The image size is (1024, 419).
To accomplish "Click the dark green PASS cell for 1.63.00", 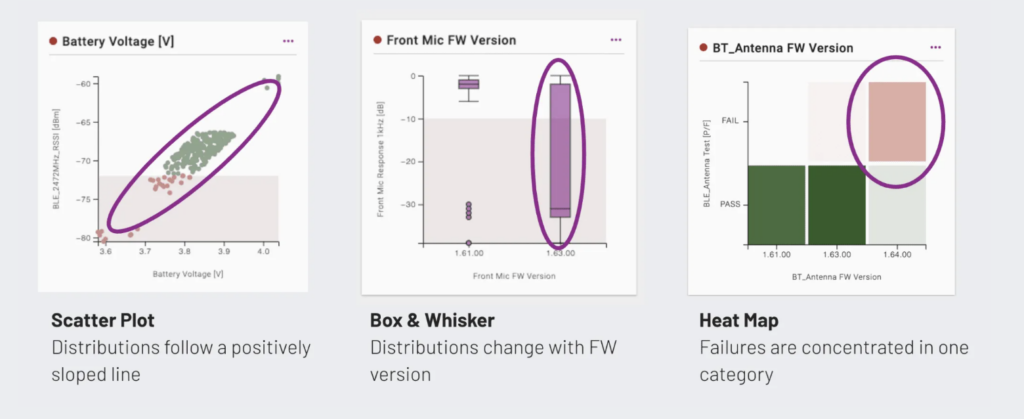I will (x=837, y=204).
